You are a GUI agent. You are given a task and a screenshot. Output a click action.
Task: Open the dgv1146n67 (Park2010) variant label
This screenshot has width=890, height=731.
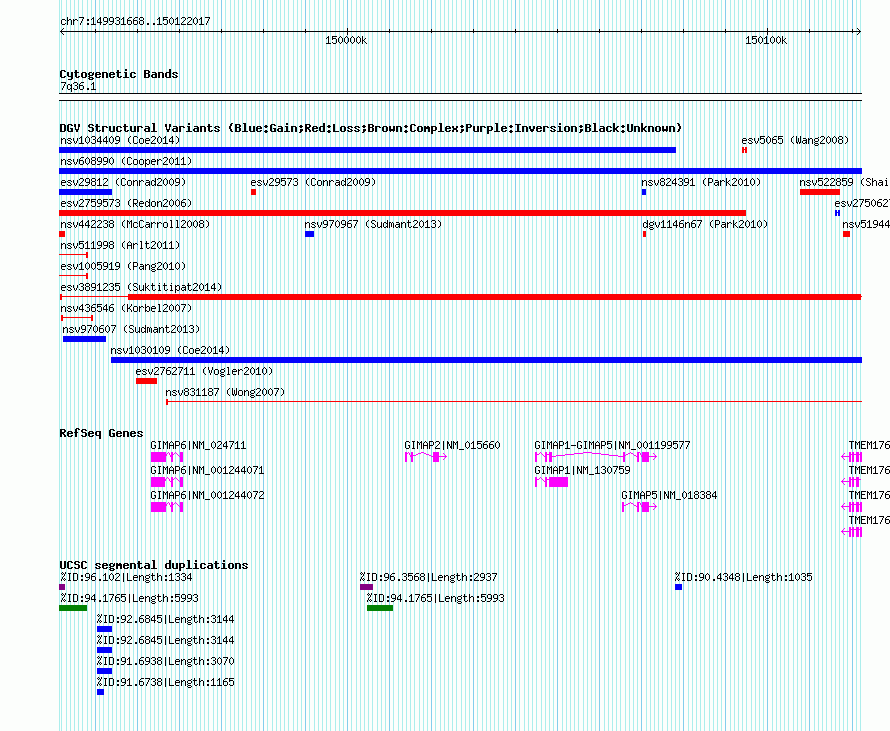tap(705, 225)
